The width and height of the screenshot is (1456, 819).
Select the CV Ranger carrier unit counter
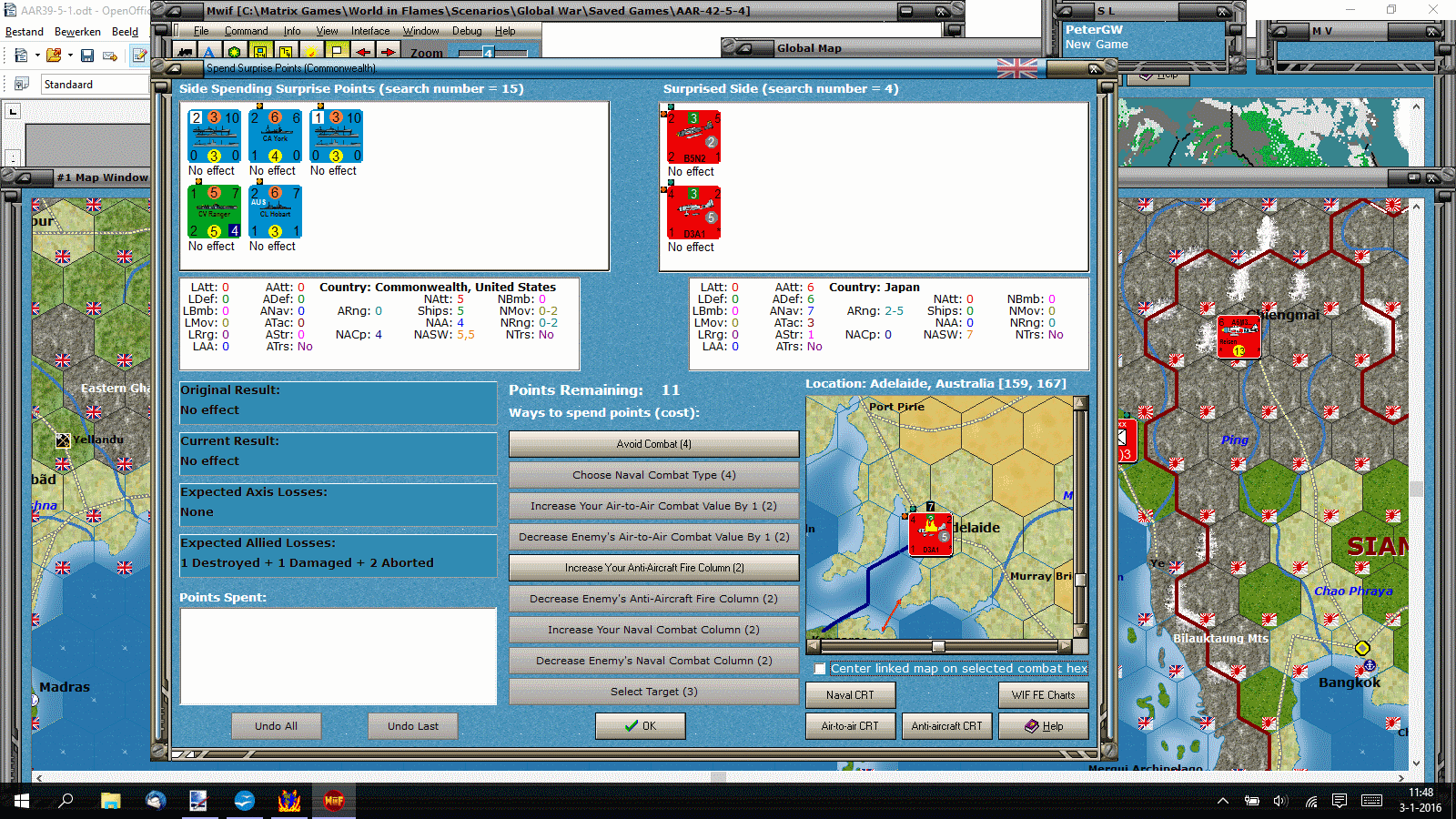tap(214, 212)
